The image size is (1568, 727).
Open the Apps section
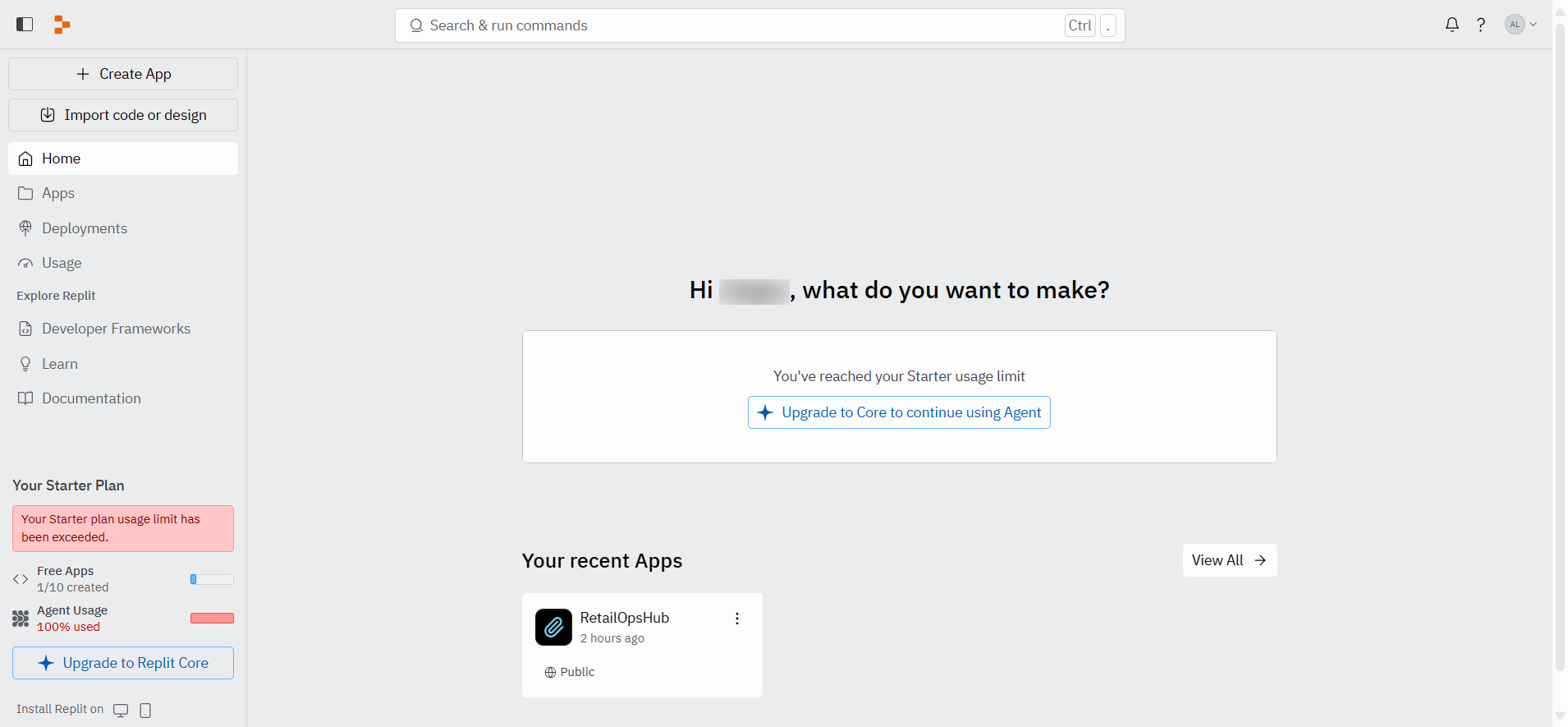[x=123, y=193]
